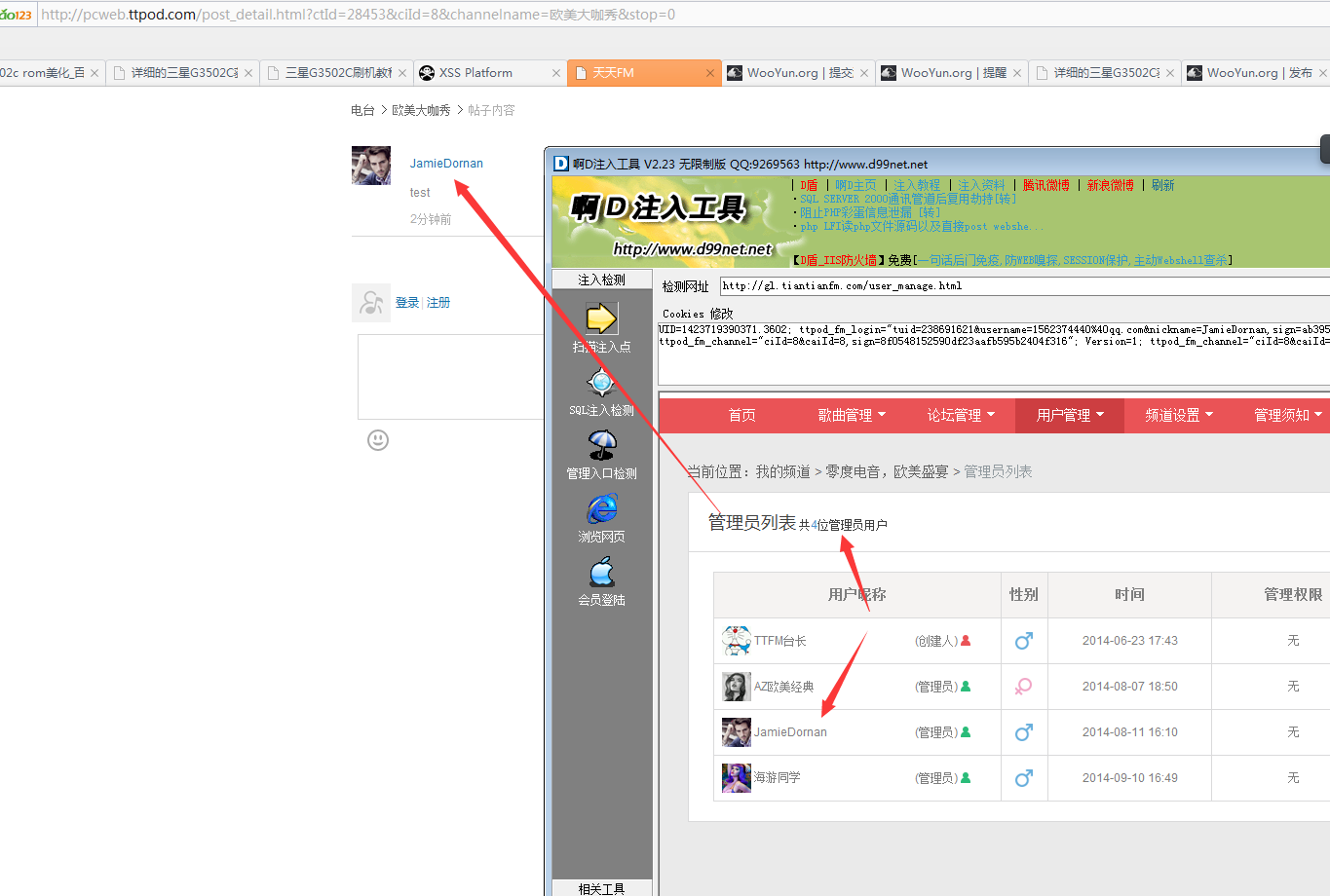Image resolution: width=1330 pixels, height=896 pixels.
Task: Click JamieDornan's avatar in the post
Action: (x=371, y=166)
